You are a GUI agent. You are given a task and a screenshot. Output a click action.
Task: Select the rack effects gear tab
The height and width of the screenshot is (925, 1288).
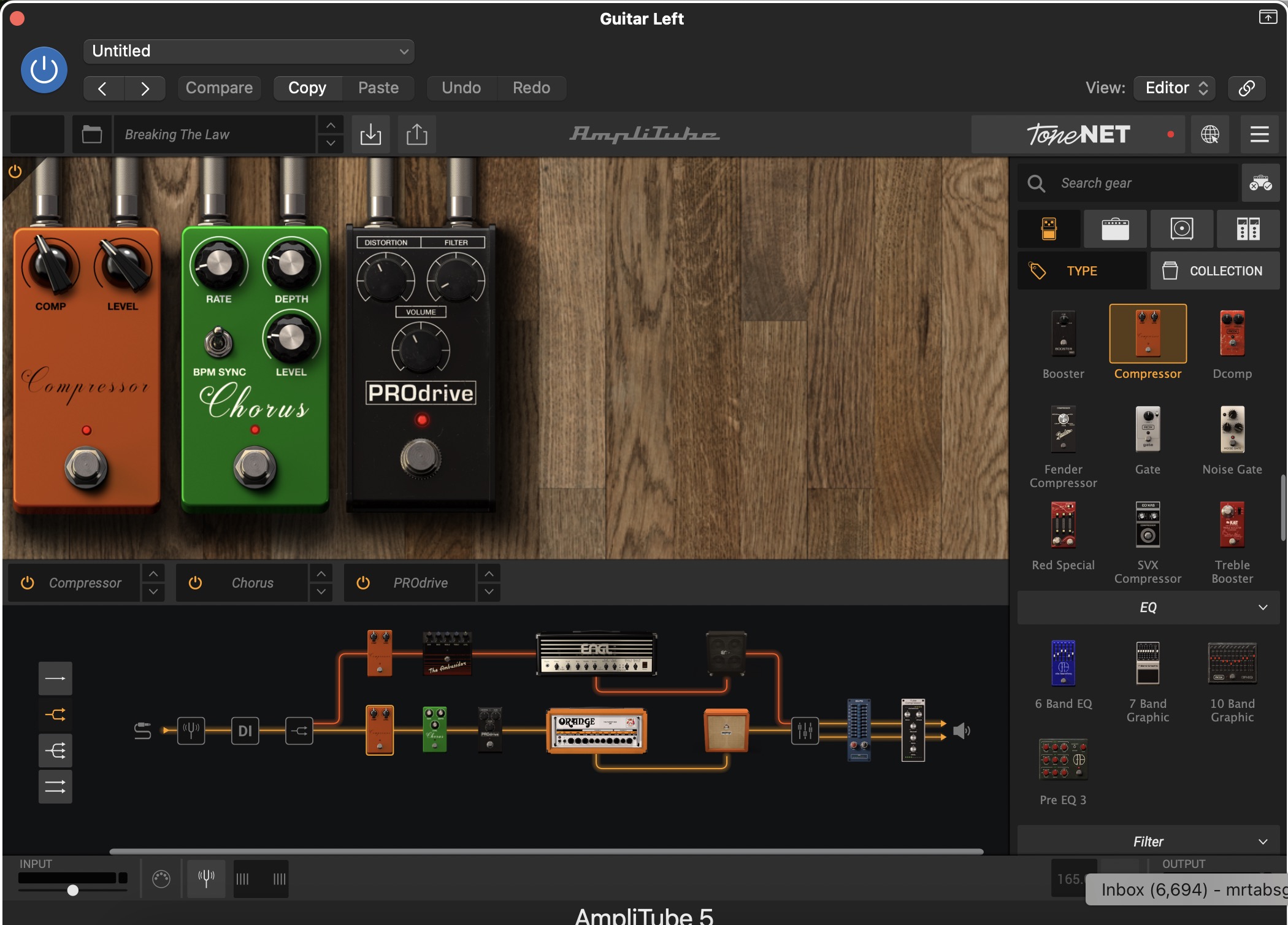pyautogui.click(x=1248, y=229)
